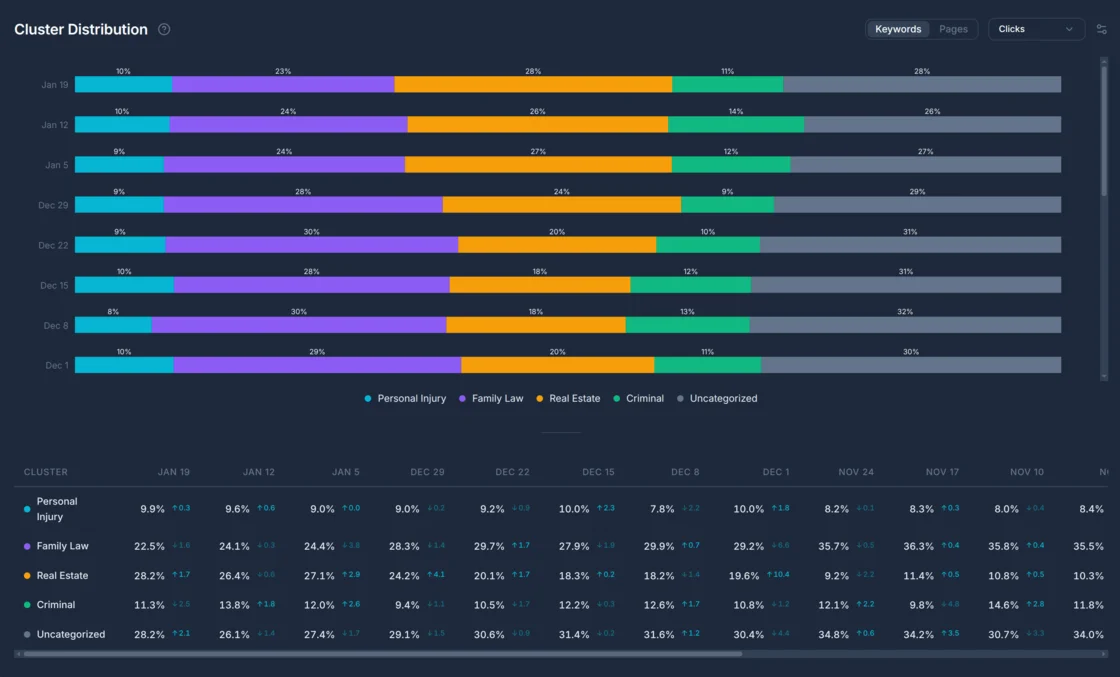Viewport: 1120px width, 677px height.
Task: Select the Keywords tab
Action: pyautogui.click(x=898, y=29)
